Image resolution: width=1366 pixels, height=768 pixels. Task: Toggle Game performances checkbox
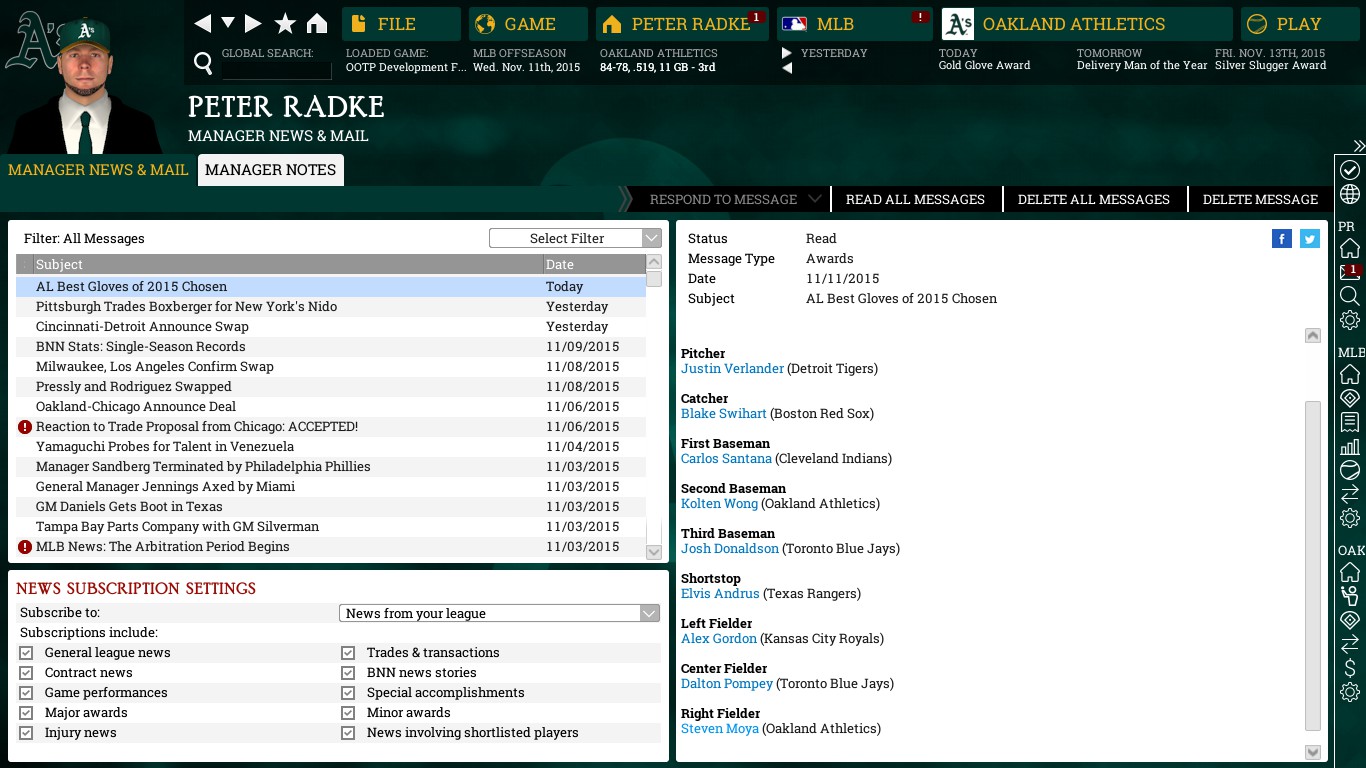coord(27,693)
